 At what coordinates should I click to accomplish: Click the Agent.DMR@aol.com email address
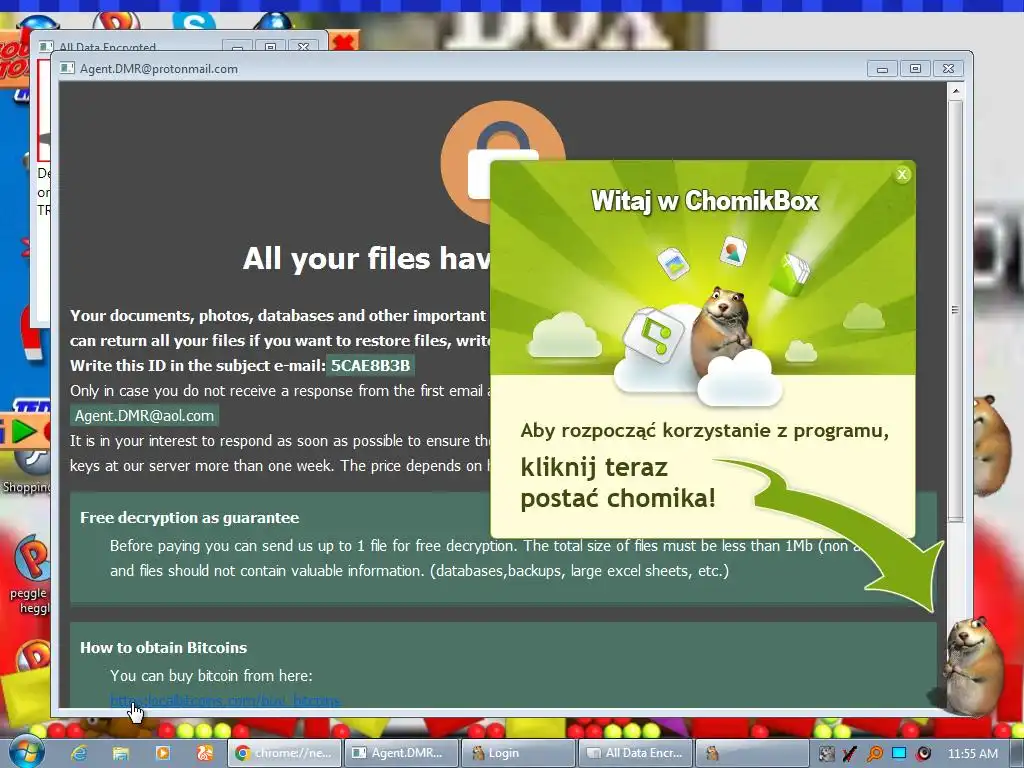[144, 416]
